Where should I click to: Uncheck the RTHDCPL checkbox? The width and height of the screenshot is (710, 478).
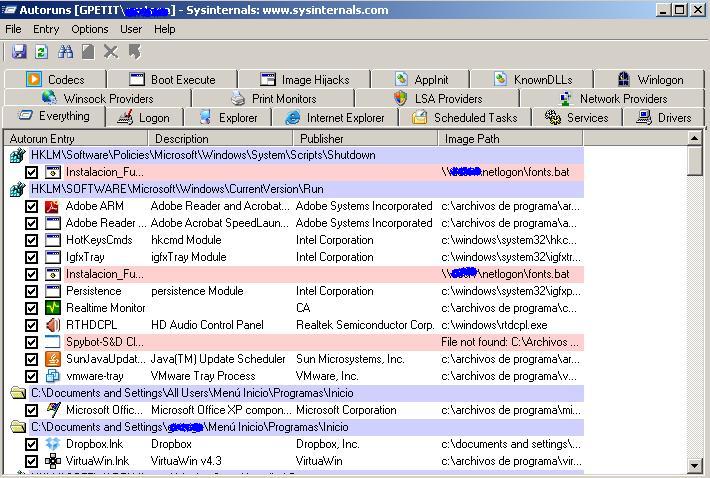[31, 325]
